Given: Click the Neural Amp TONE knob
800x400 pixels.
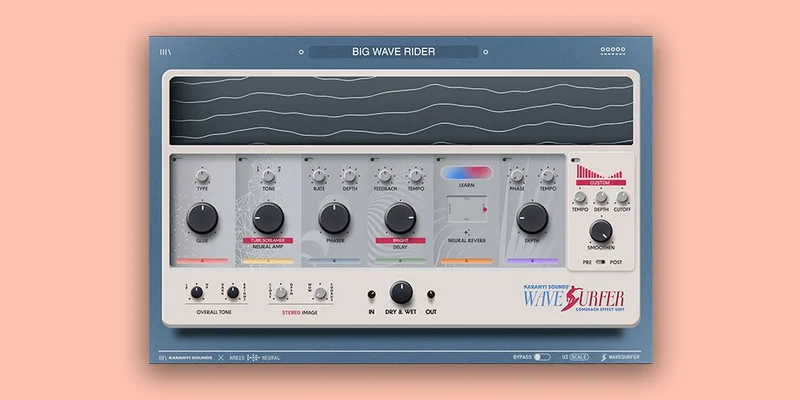Looking at the screenshot, I should pyautogui.click(x=268, y=177).
